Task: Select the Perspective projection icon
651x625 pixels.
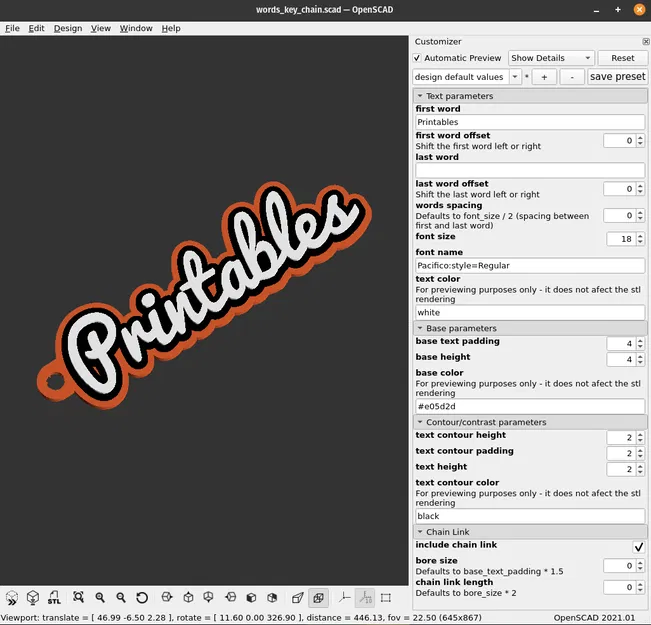Action: [x=298, y=598]
